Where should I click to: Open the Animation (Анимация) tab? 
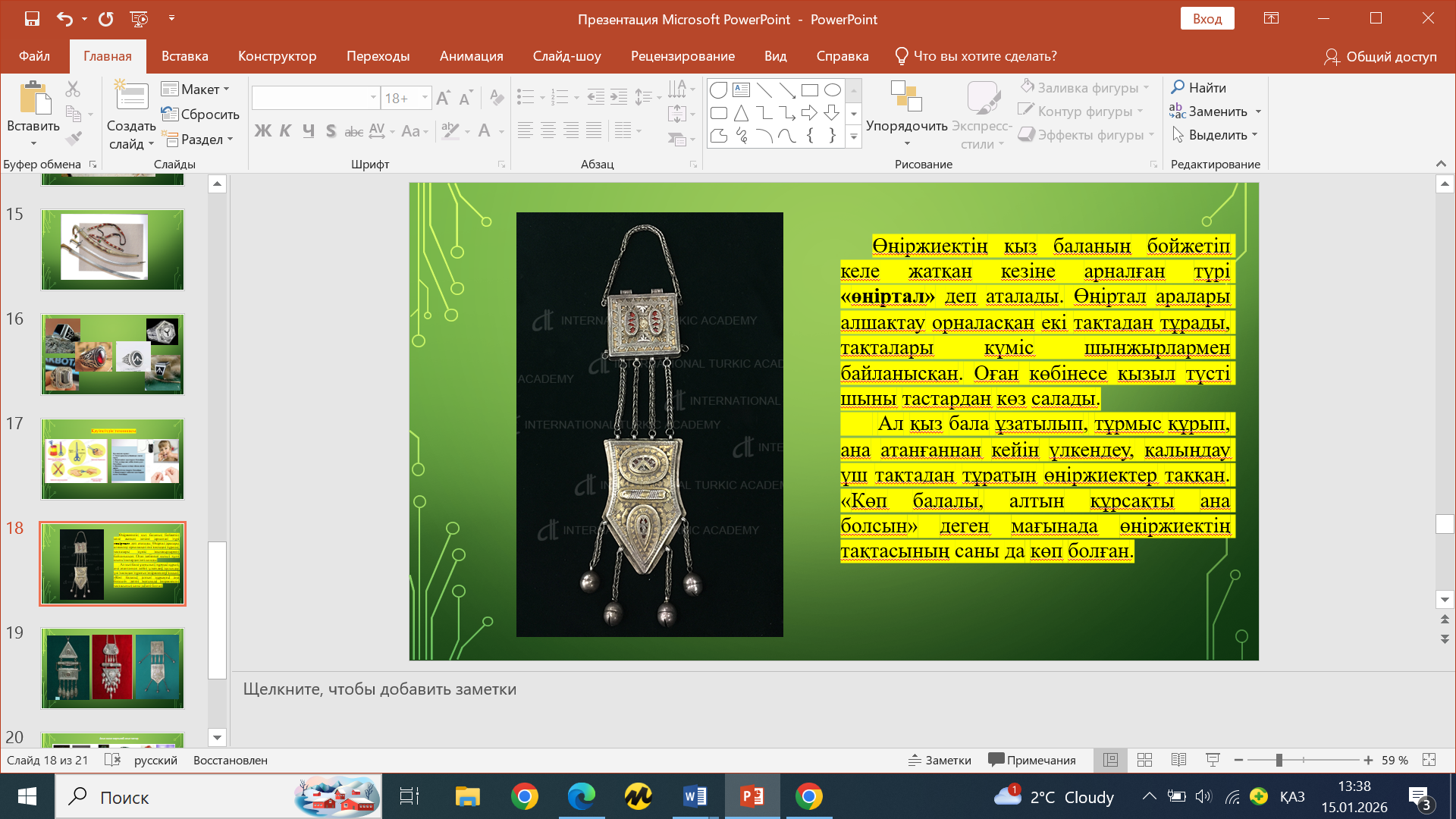click(x=471, y=56)
